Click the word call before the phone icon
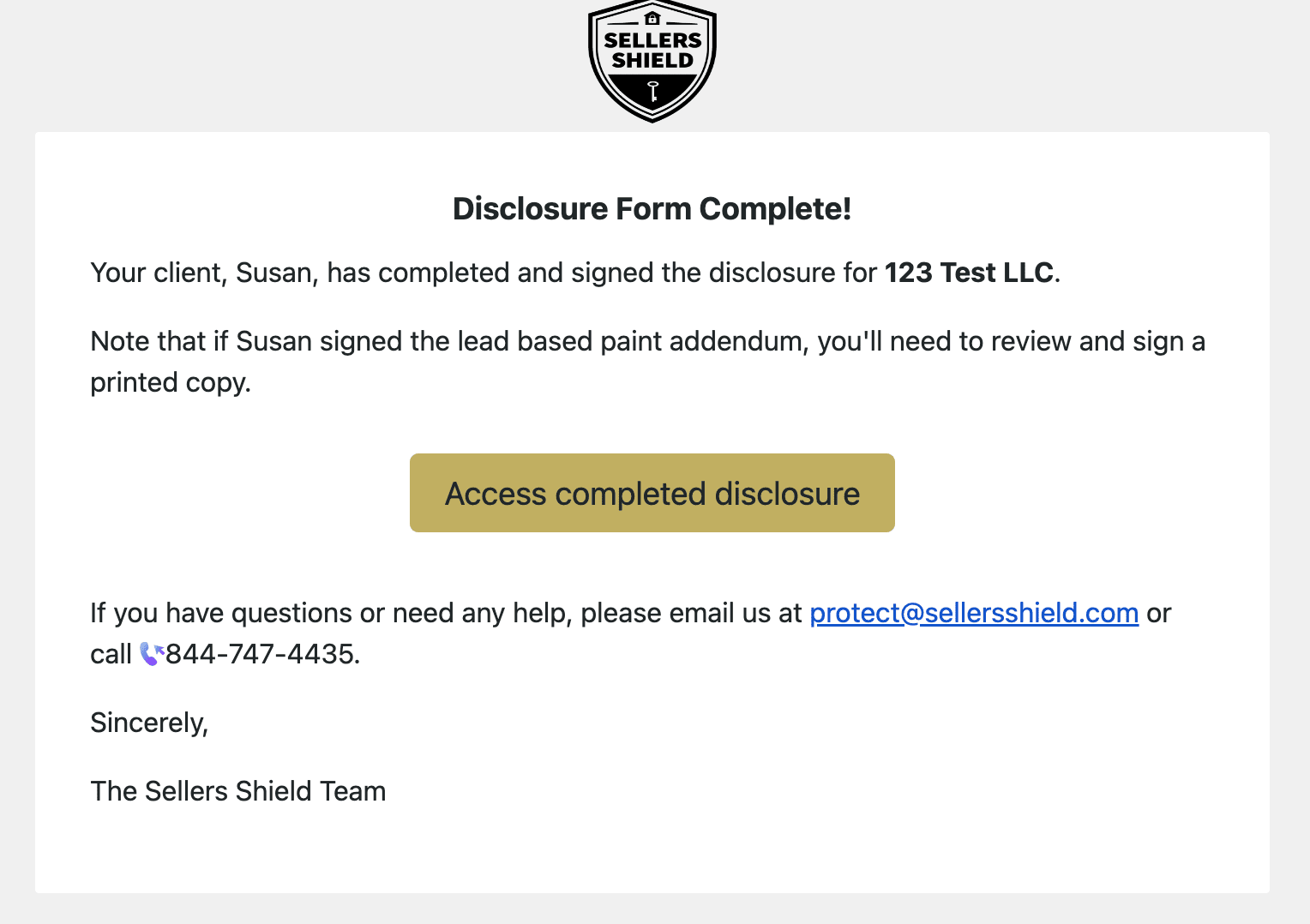 111,654
